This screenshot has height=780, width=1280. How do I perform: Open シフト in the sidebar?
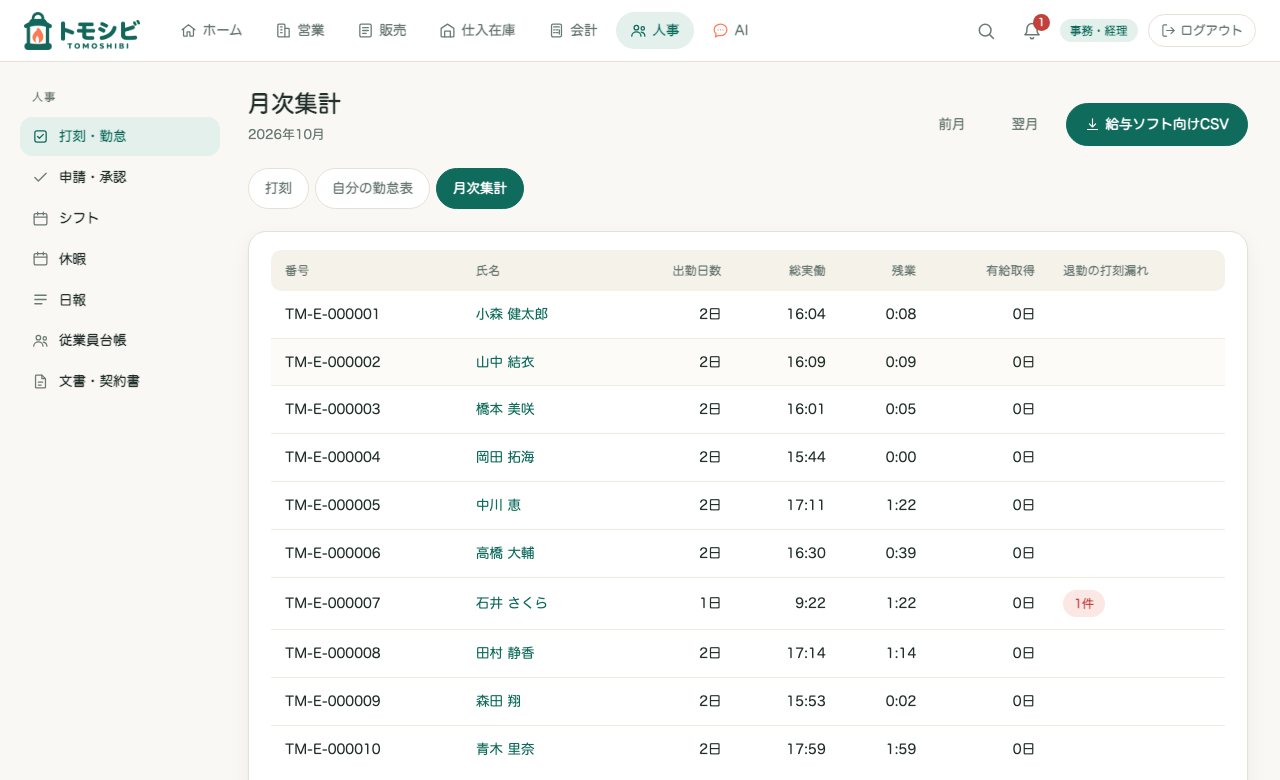120,218
